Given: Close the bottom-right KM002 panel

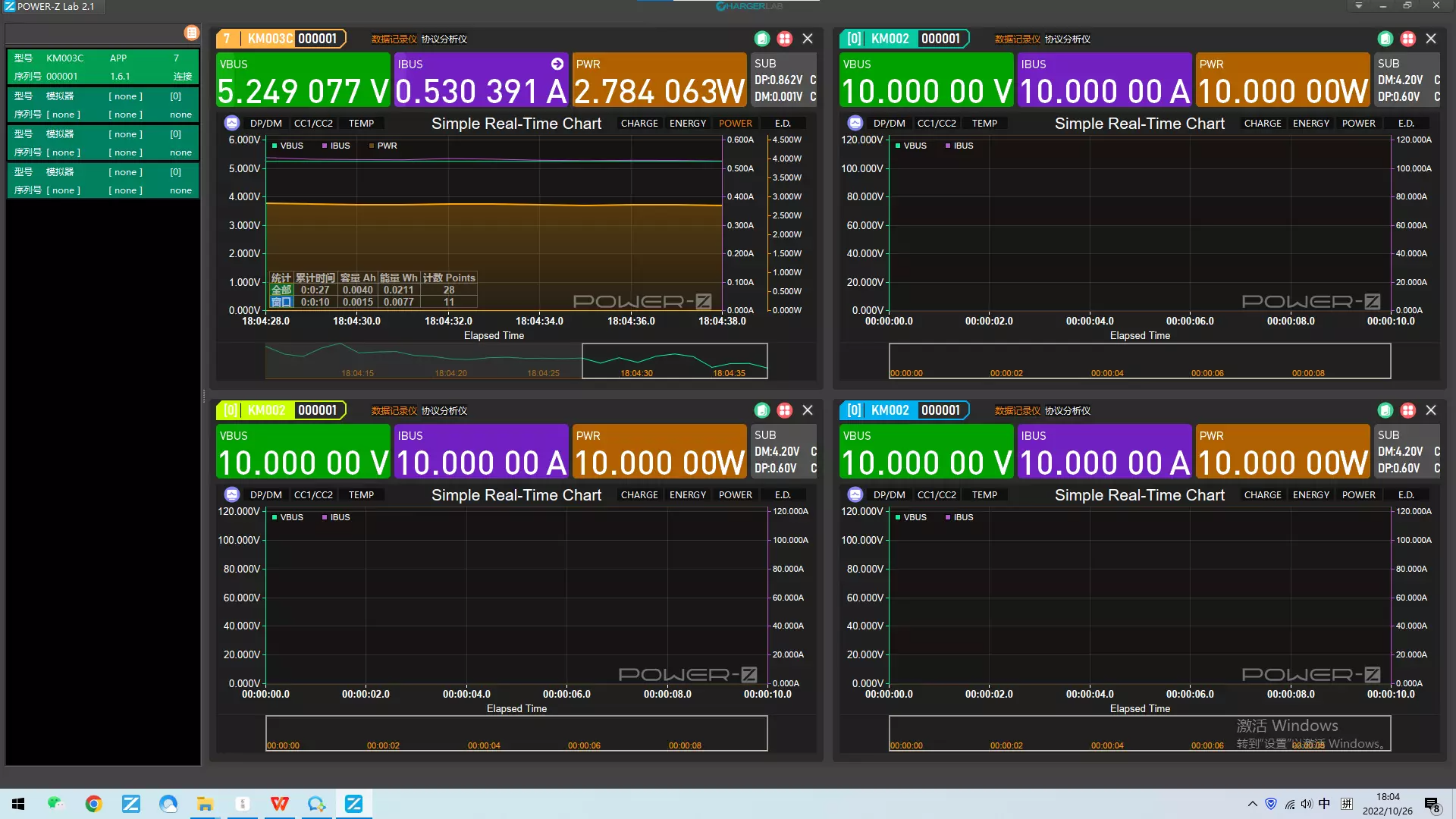Looking at the screenshot, I should 1431,410.
